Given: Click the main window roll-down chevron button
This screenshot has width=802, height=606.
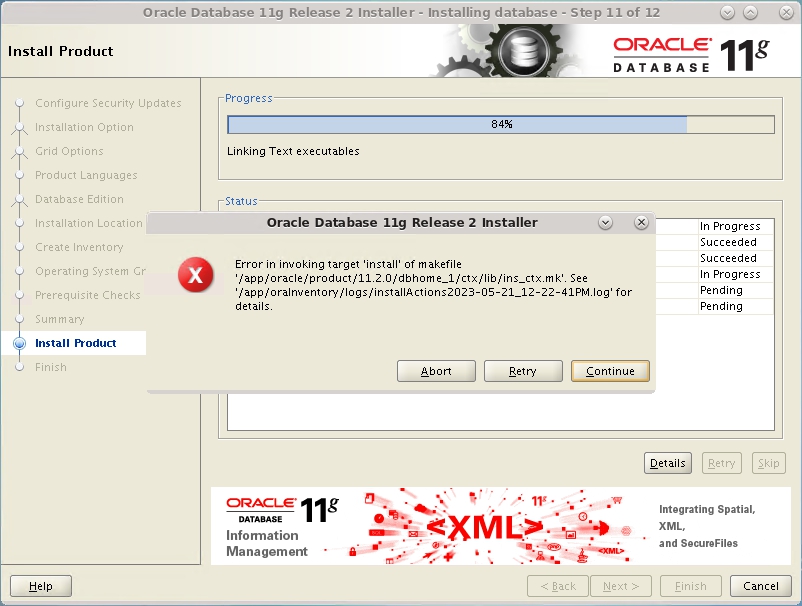Looking at the screenshot, I should 727,13.
